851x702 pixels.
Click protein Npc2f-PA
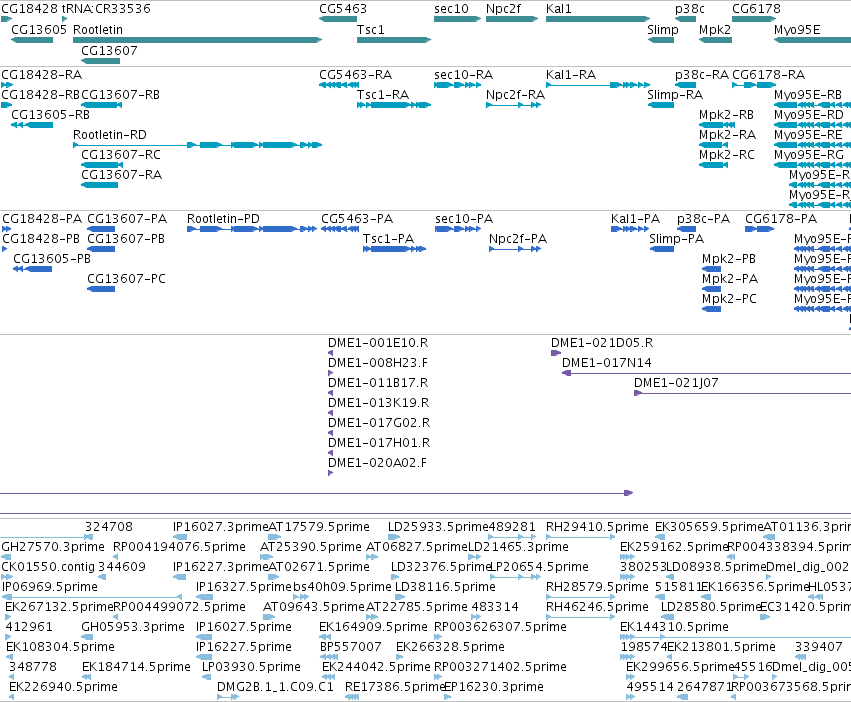tap(515, 249)
